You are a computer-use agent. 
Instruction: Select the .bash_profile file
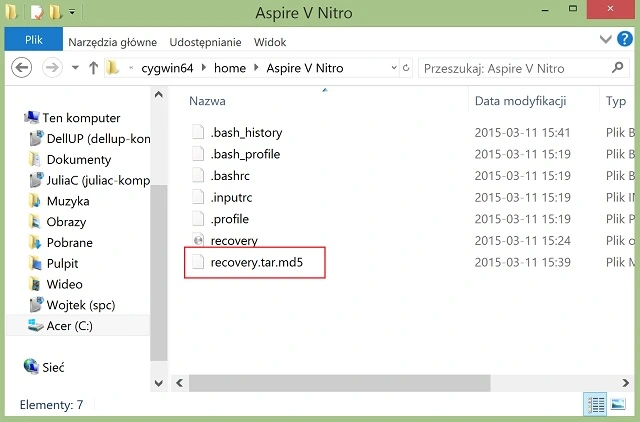click(x=245, y=154)
